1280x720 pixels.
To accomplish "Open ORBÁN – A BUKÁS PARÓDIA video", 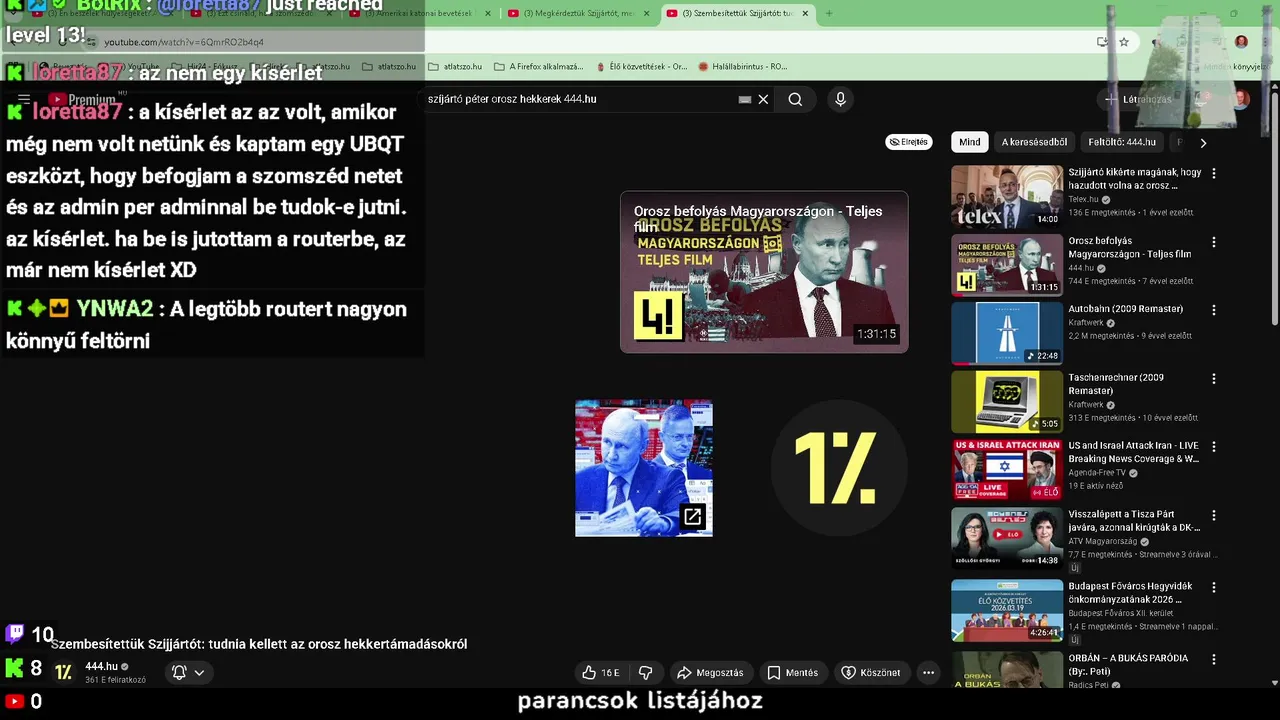I will coord(1007,670).
